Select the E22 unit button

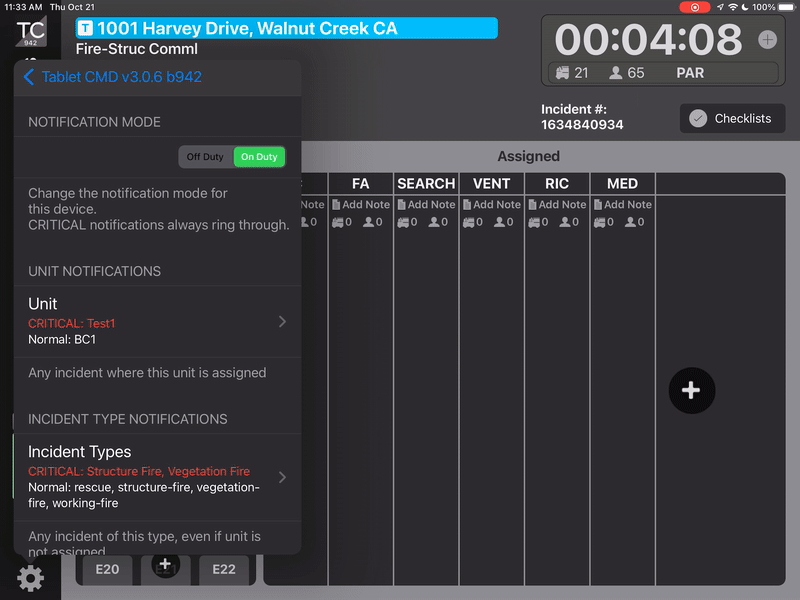coord(225,570)
